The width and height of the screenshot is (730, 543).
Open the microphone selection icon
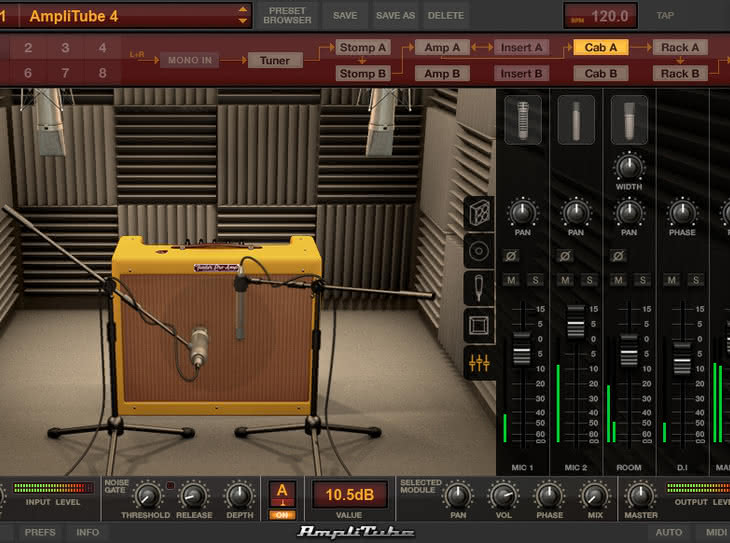pyautogui.click(x=479, y=288)
